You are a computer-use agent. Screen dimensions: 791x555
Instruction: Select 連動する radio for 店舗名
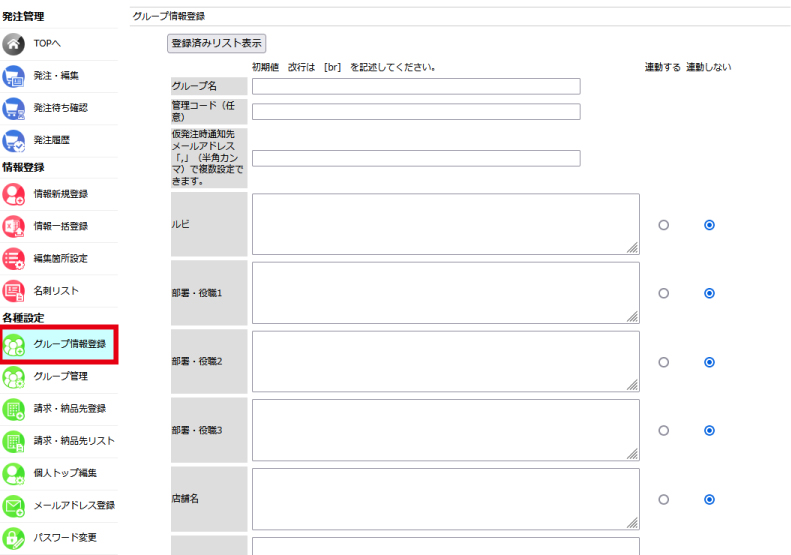663,499
